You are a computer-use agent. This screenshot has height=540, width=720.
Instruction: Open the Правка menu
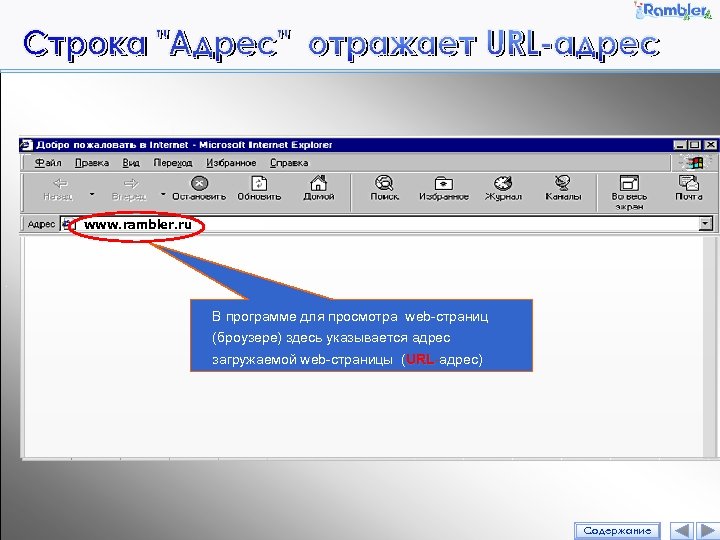coord(92,163)
